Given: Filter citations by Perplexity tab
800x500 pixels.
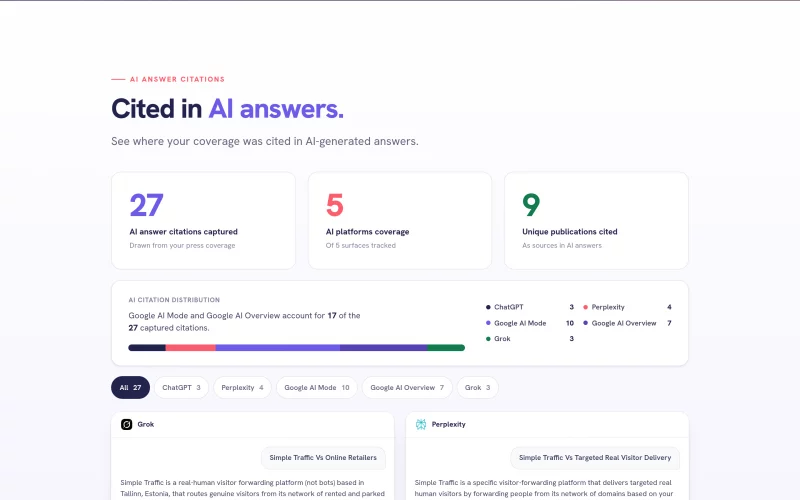Looking at the screenshot, I should tap(242, 388).
